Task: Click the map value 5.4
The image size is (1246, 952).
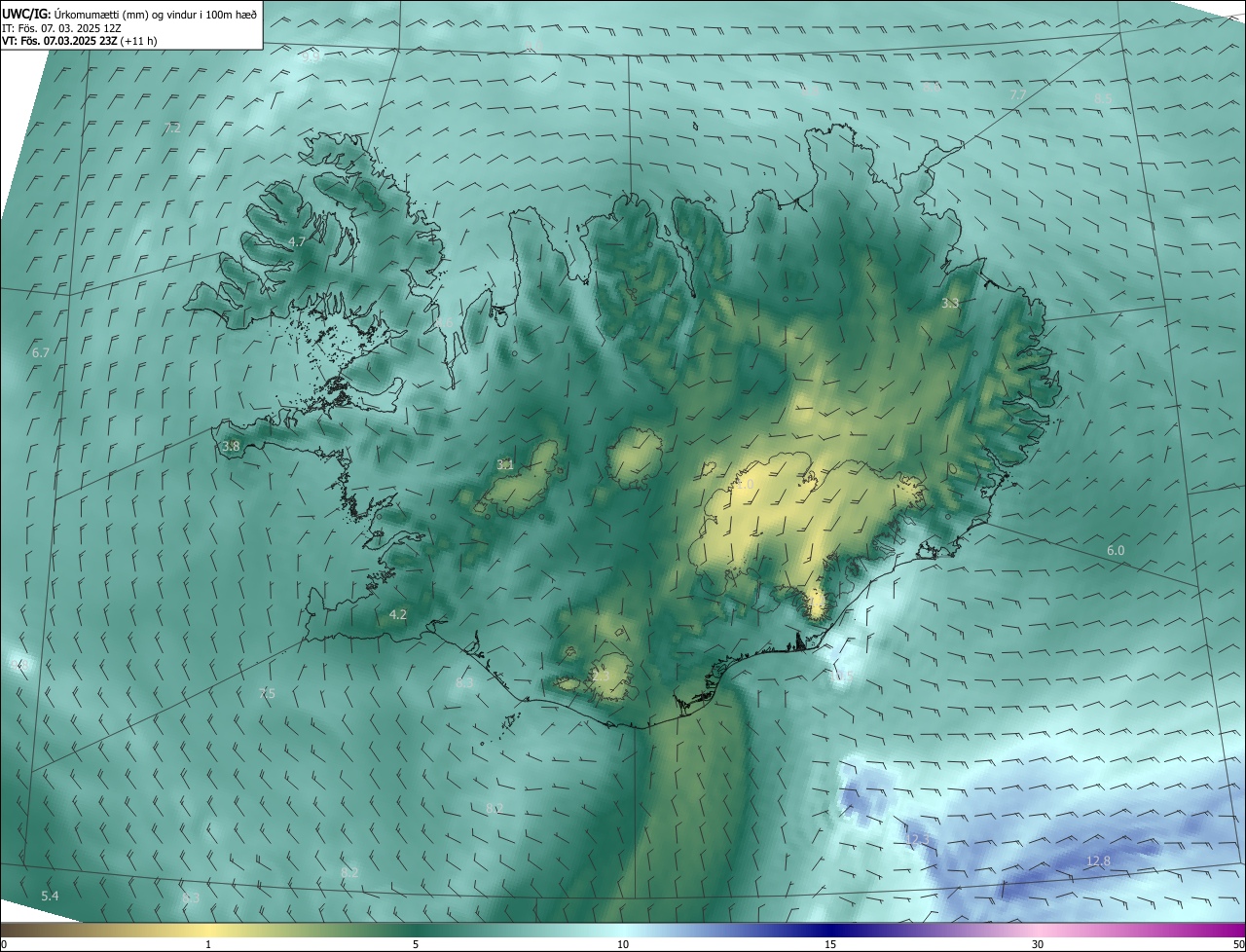Action: pyautogui.click(x=50, y=895)
